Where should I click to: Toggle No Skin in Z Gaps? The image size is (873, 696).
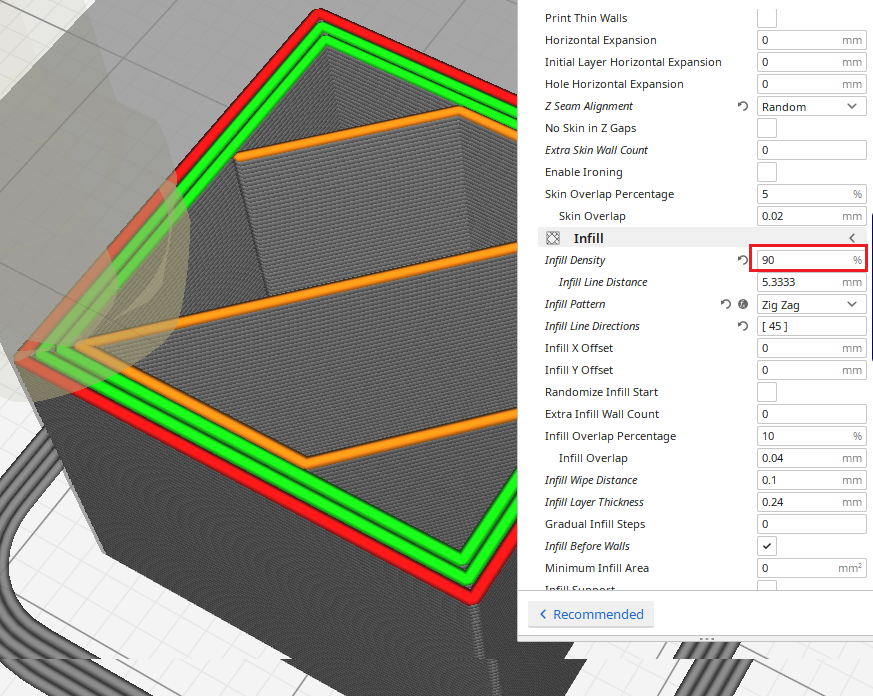click(x=767, y=128)
